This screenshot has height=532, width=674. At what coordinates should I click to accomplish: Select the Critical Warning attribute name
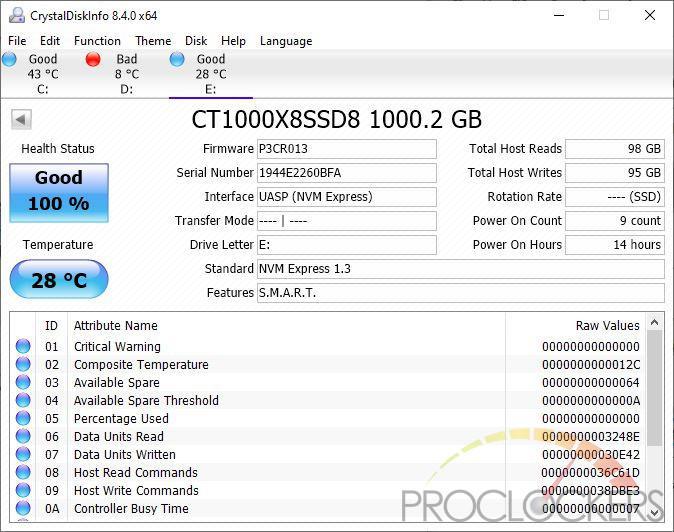117,346
